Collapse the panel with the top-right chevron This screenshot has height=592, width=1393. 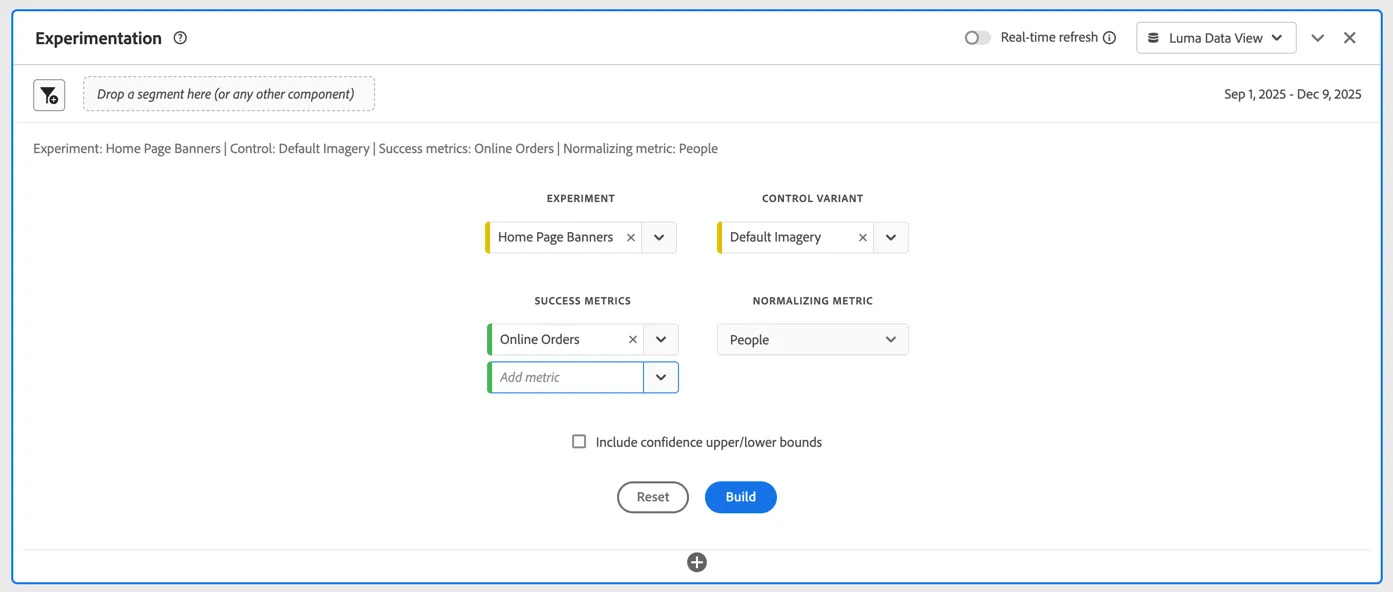1318,38
